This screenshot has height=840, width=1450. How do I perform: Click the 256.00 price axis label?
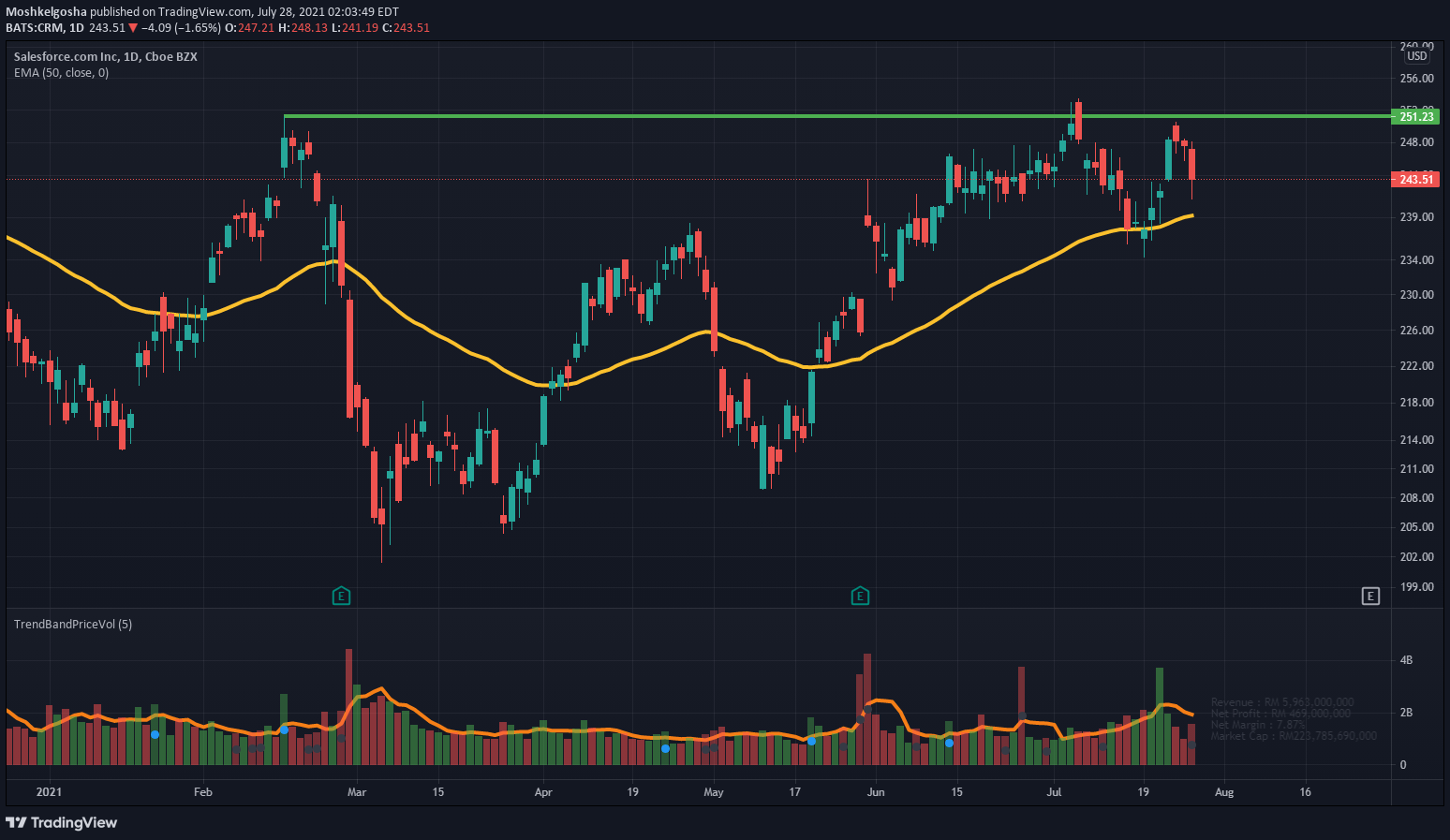click(x=1416, y=79)
